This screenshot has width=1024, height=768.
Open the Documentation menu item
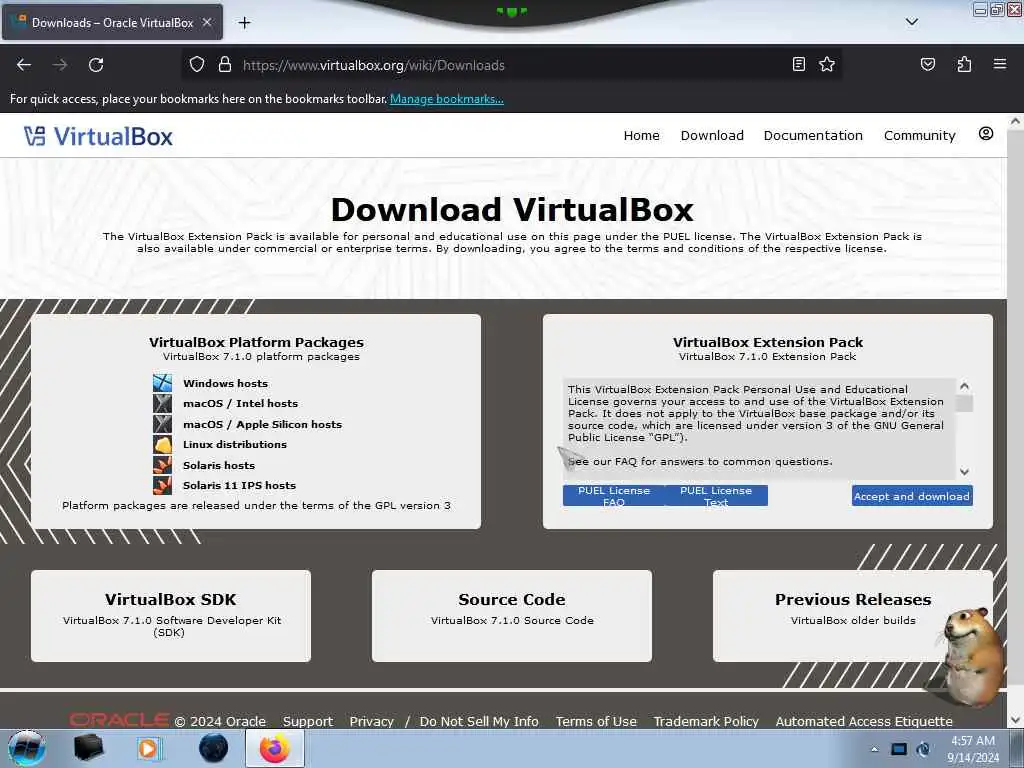[813, 135]
